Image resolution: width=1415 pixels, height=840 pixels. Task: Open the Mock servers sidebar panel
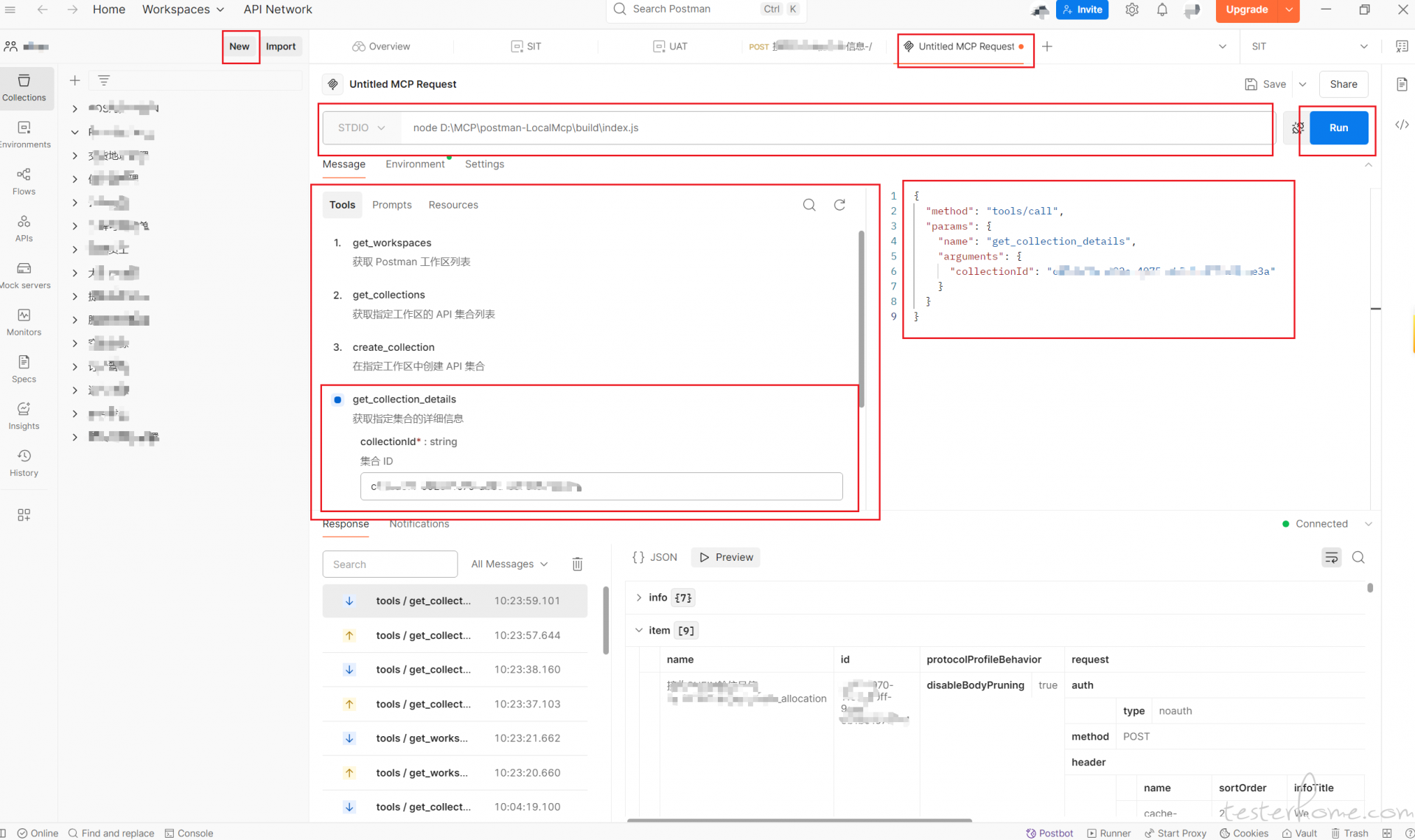(x=24, y=276)
